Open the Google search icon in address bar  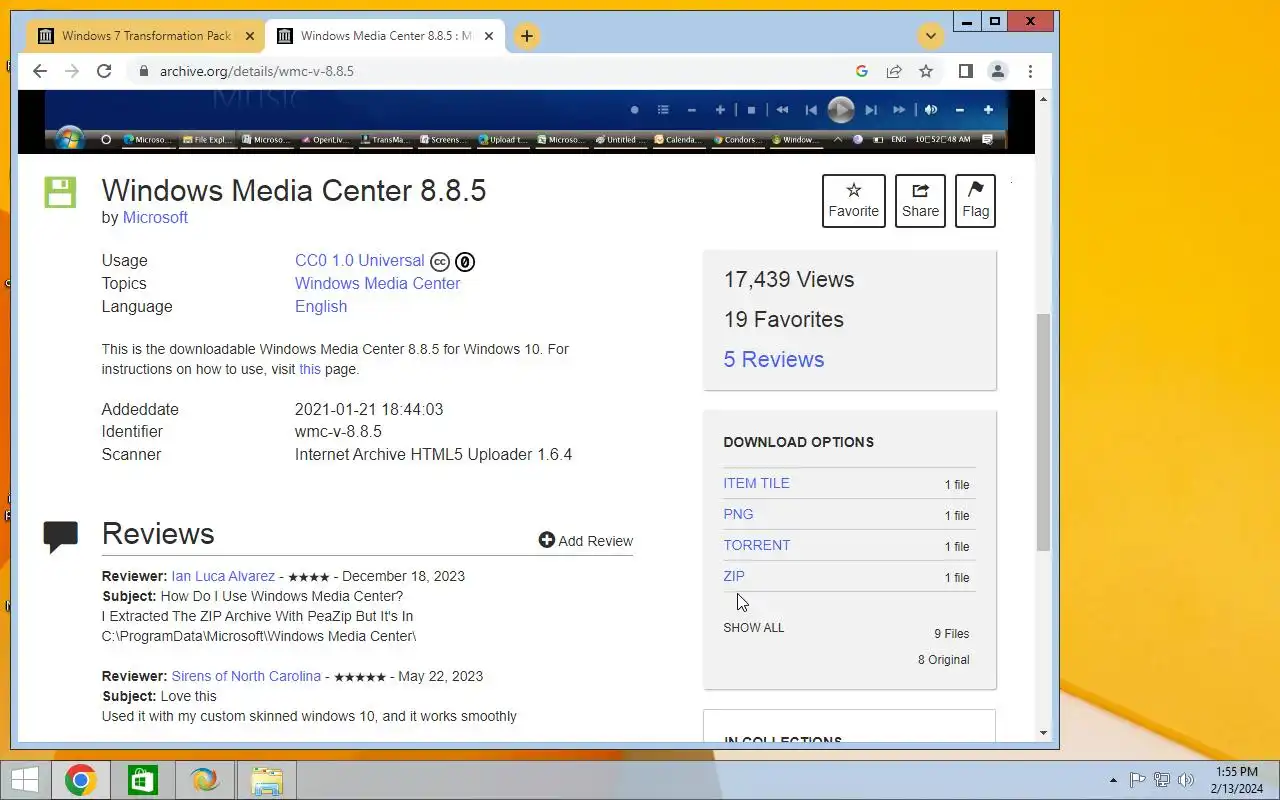tap(862, 71)
